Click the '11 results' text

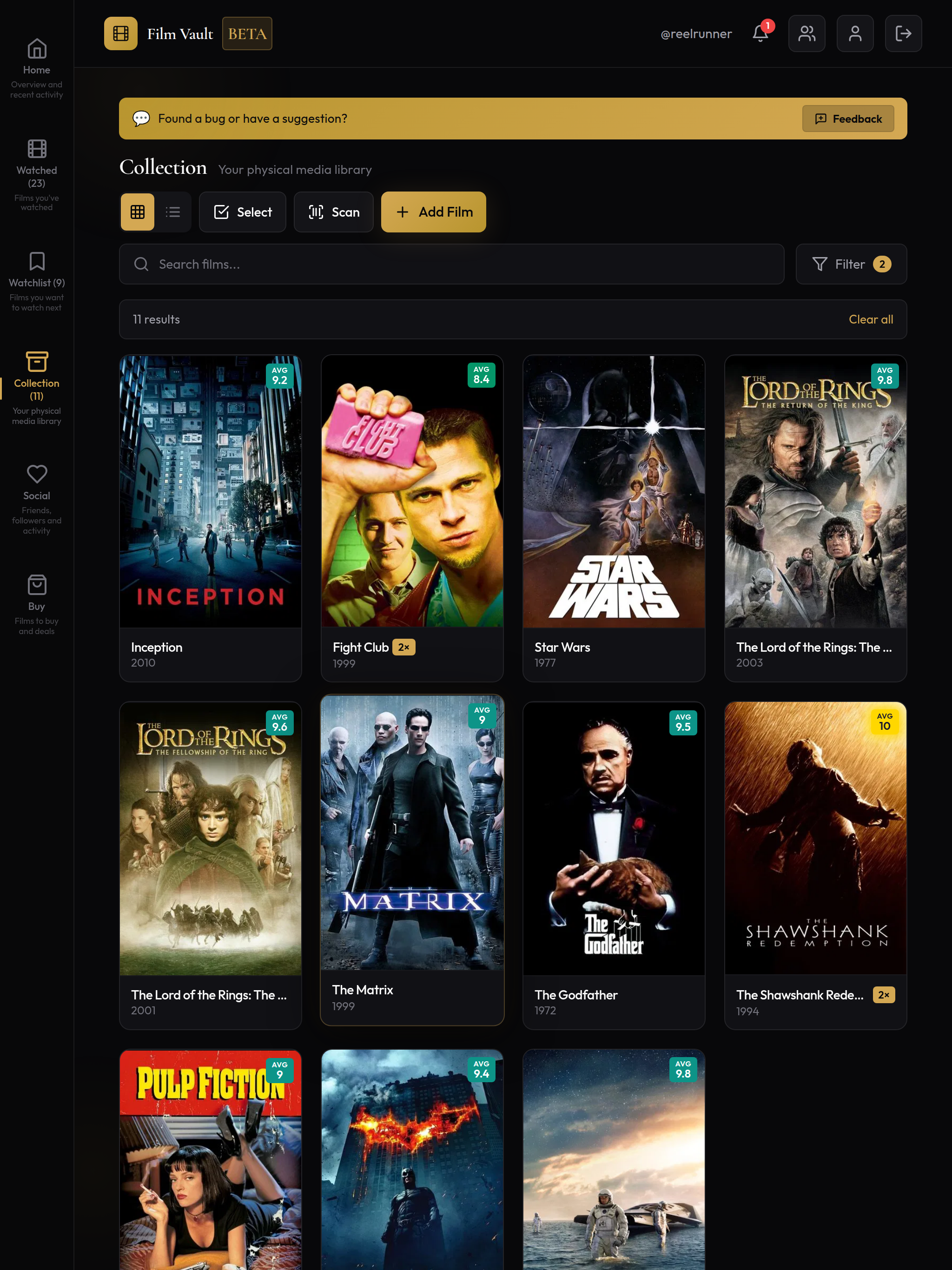pos(156,319)
